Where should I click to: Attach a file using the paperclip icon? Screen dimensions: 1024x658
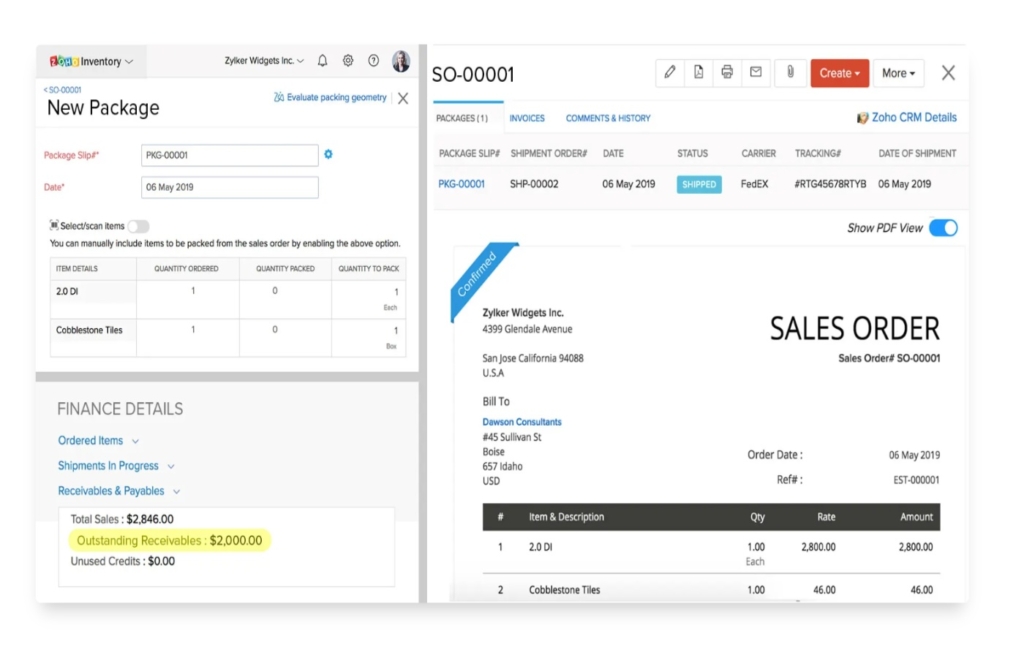click(790, 72)
